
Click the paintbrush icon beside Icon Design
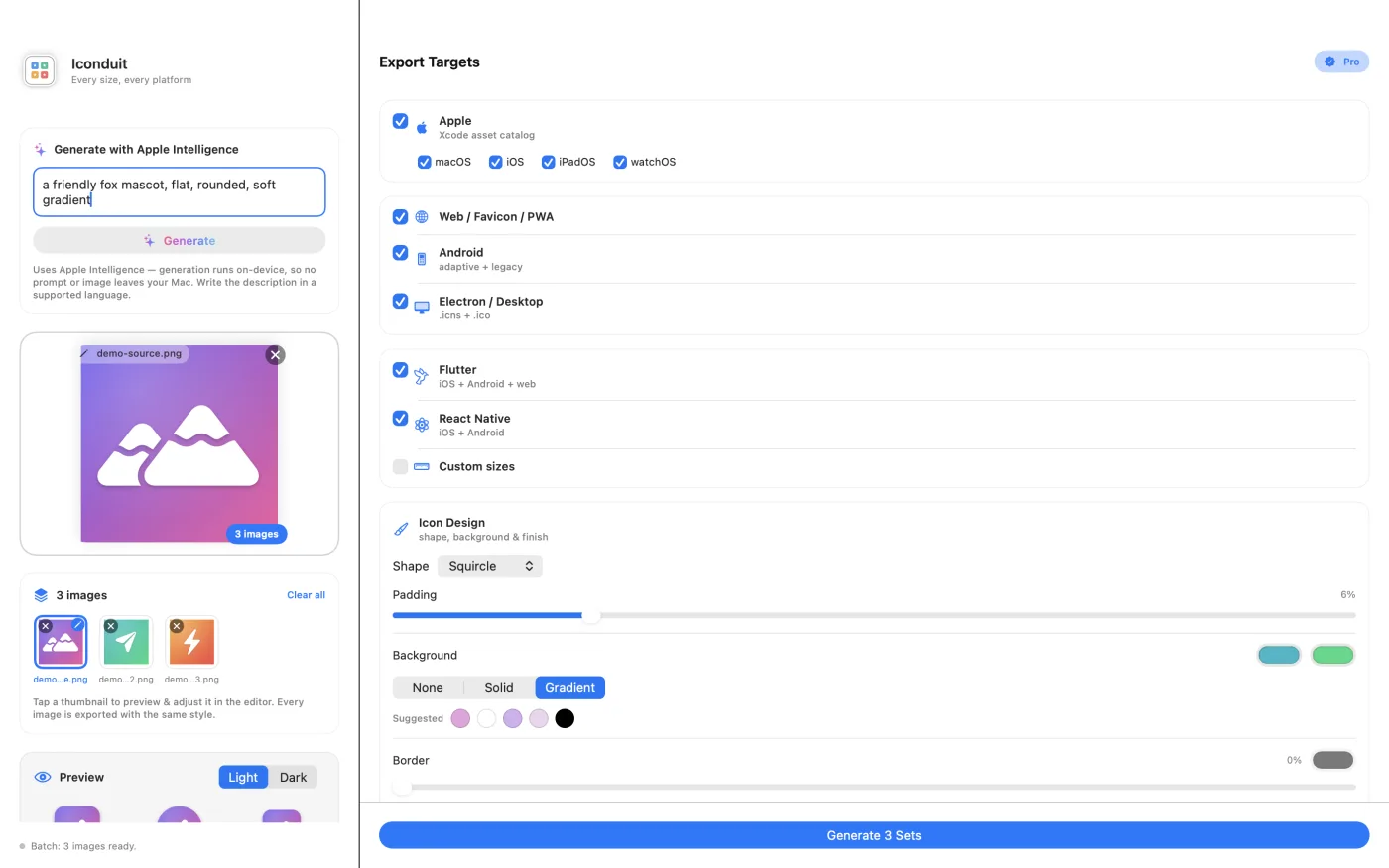pyautogui.click(x=401, y=529)
